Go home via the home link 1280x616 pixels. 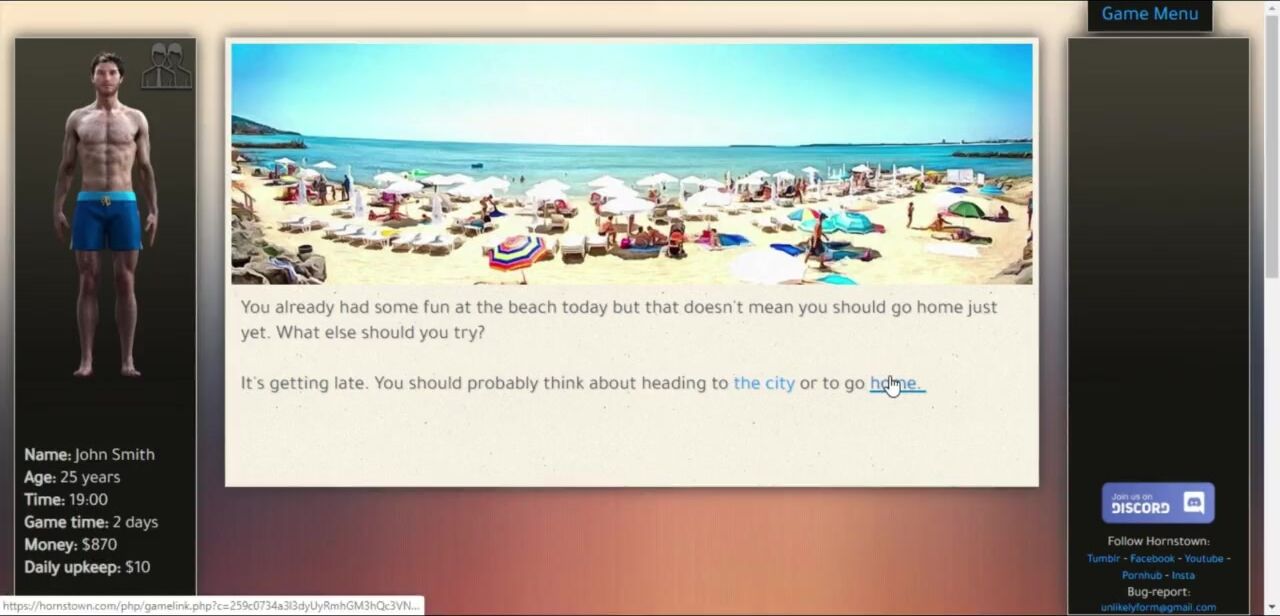896,383
